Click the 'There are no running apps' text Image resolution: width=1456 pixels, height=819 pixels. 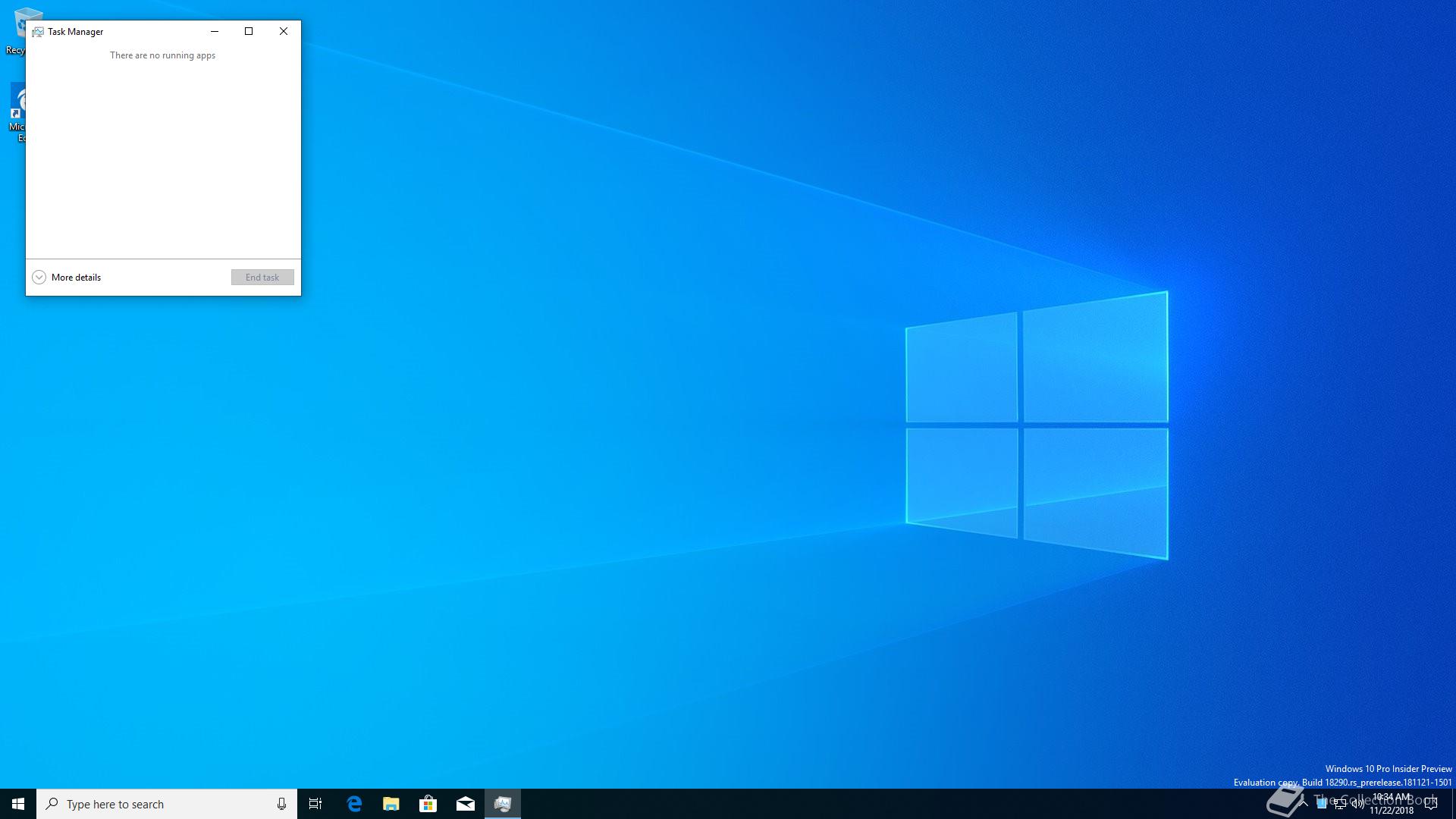(x=162, y=55)
